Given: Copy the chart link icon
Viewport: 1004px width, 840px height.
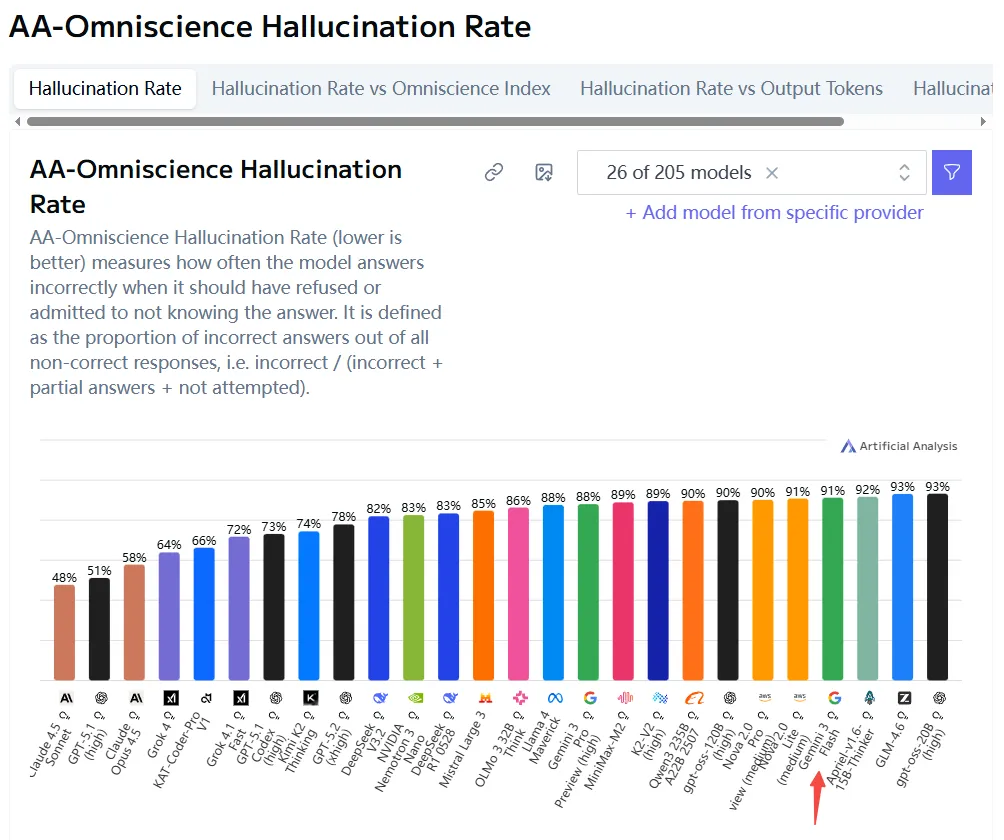Looking at the screenshot, I should tap(494, 173).
